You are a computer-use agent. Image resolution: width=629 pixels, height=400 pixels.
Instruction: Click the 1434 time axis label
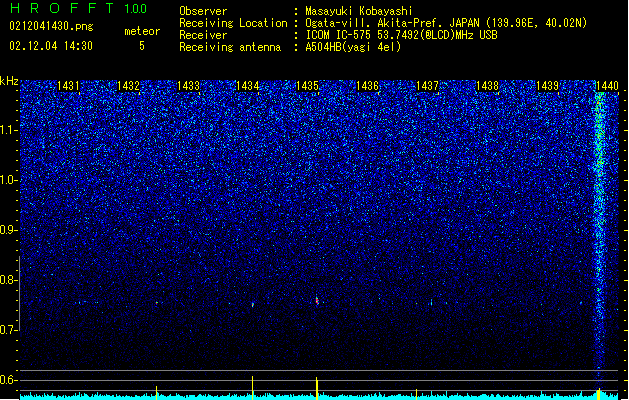click(x=248, y=86)
